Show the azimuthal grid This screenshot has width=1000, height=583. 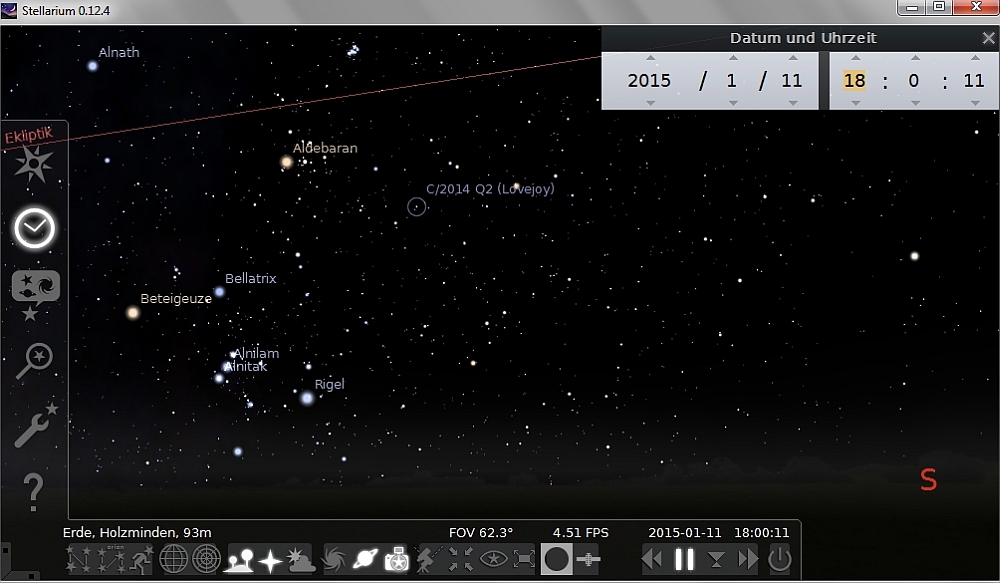[206, 559]
